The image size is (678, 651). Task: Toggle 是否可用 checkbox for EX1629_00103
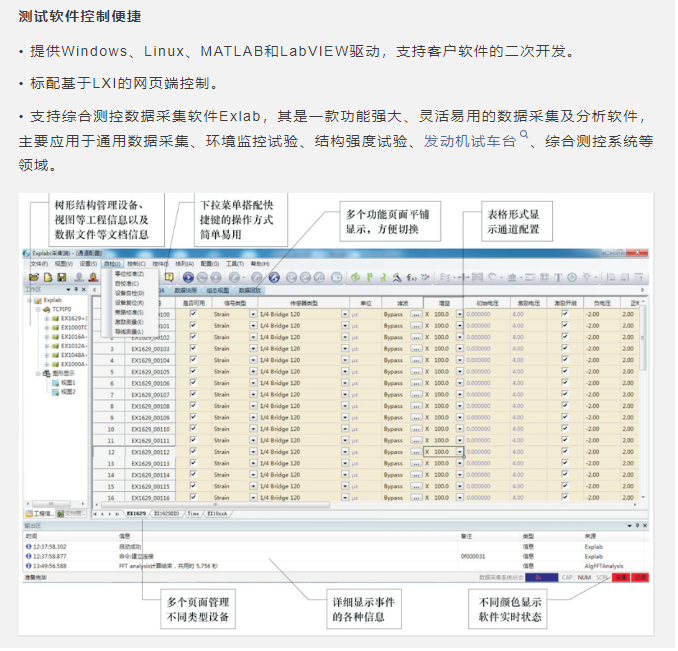click(x=192, y=348)
